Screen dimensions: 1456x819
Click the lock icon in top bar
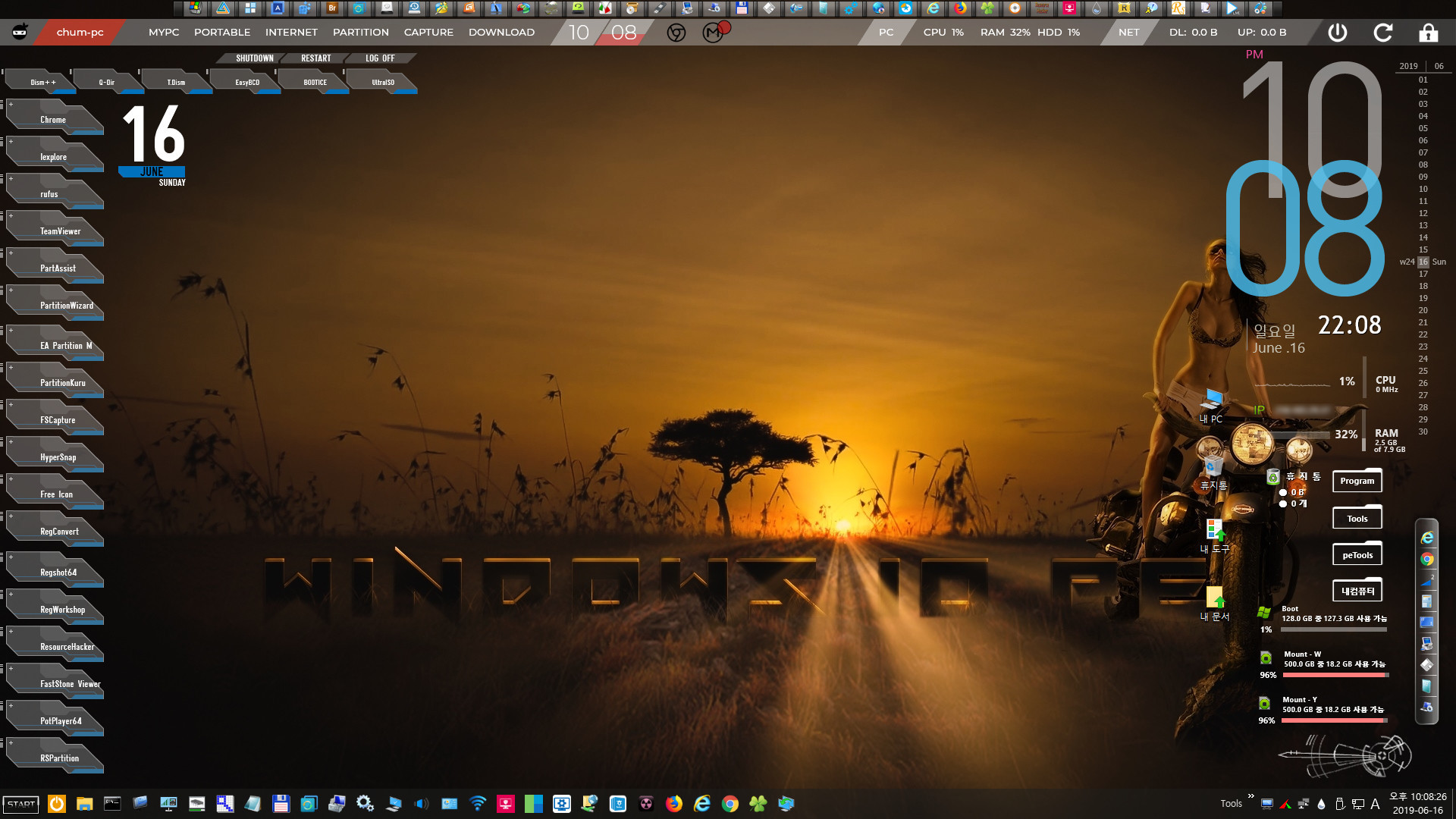(1428, 32)
